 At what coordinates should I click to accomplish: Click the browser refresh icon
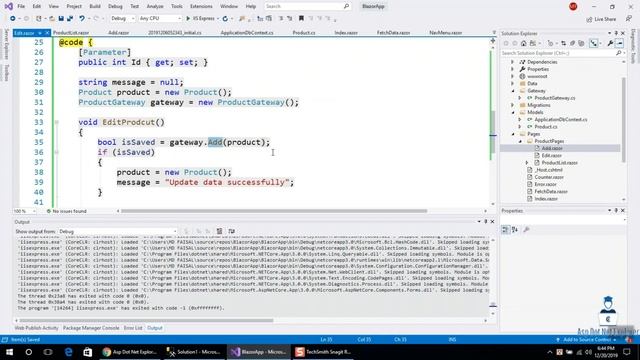point(225,18)
